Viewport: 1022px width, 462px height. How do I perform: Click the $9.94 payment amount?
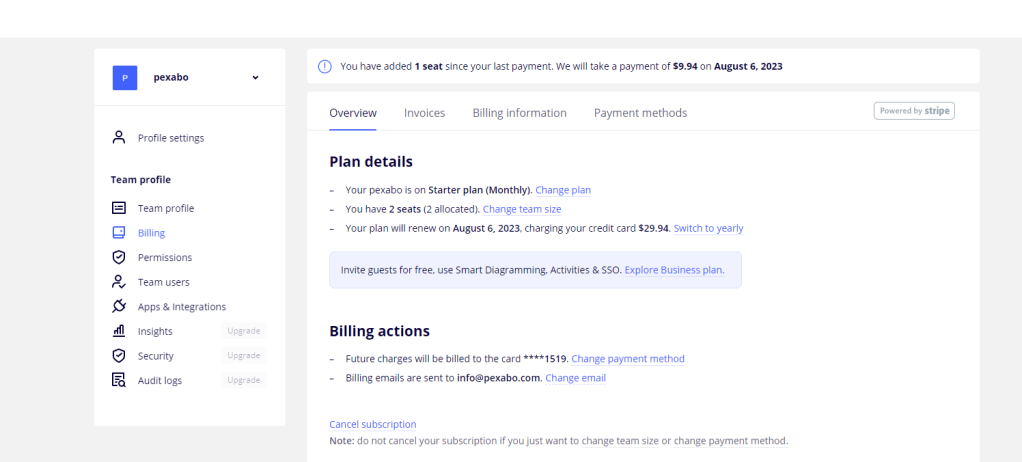coord(685,66)
